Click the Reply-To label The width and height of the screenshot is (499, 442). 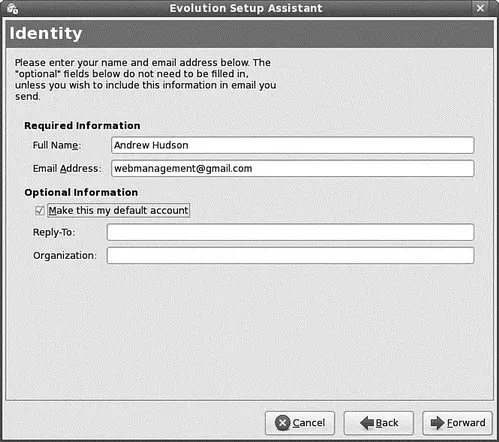[54, 232]
